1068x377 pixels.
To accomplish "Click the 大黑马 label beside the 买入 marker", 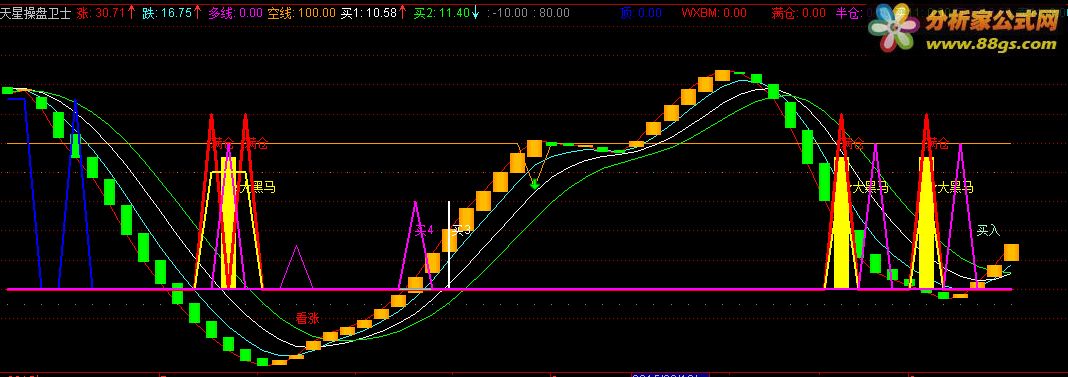I will coord(955,187).
